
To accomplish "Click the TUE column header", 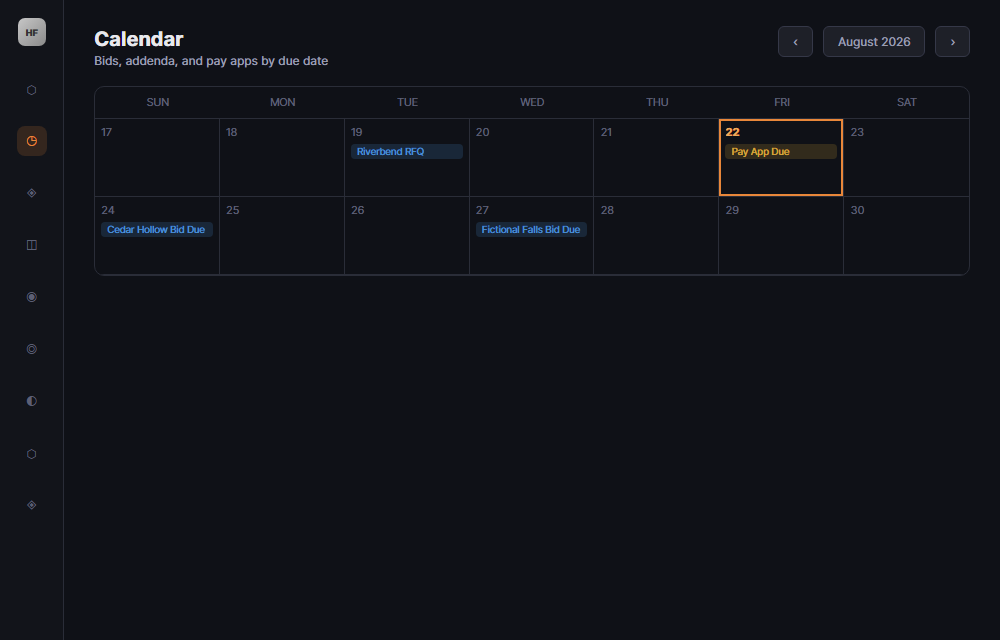I will tap(408, 102).
